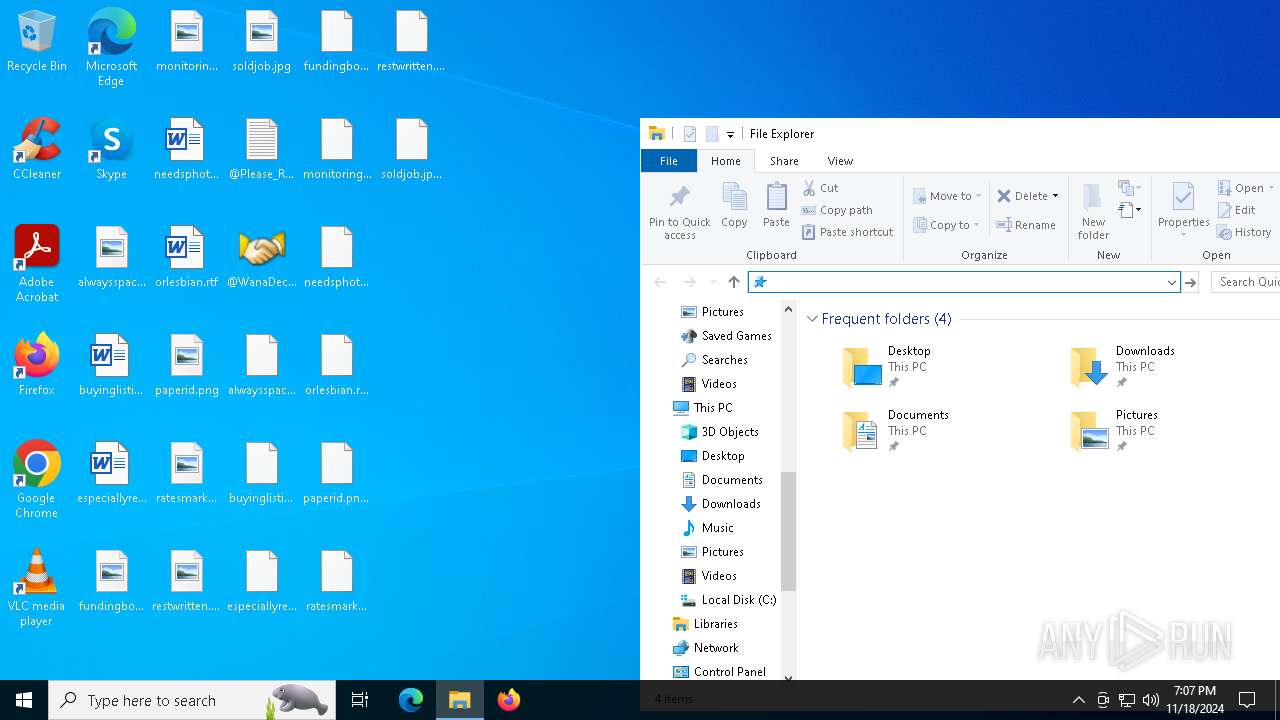
Task: Open notification center icon
Action: [1247, 700]
